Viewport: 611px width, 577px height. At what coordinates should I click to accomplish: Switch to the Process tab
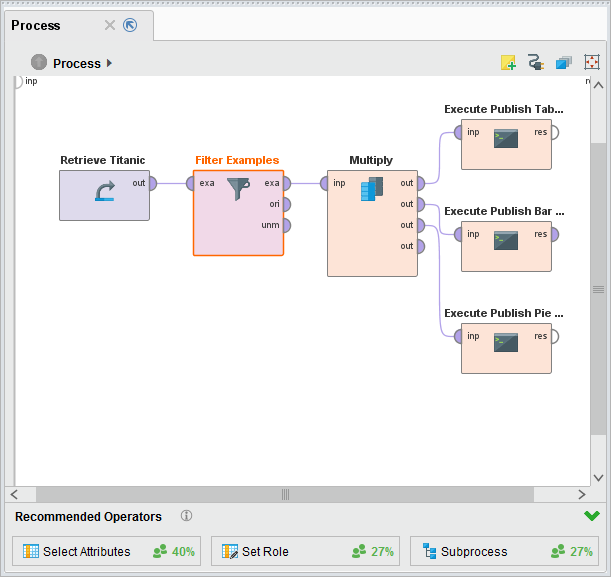(36, 25)
